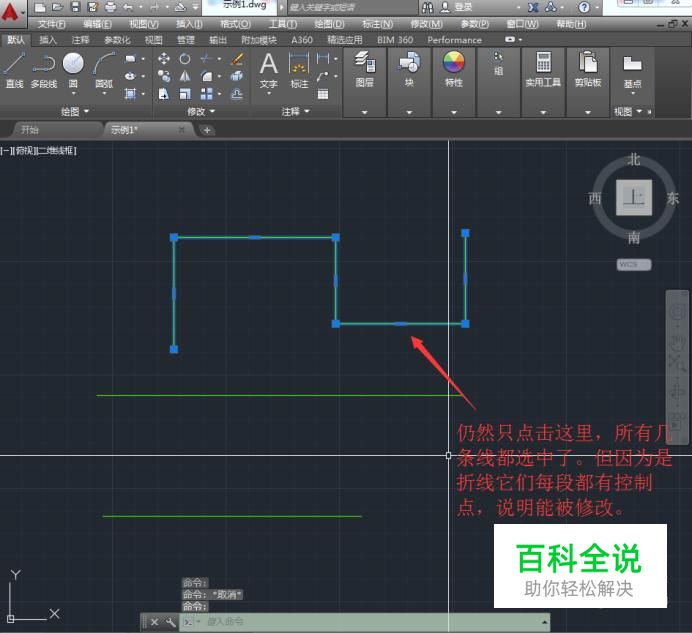Open the 编辑(E) menu
The width and height of the screenshot is (692, 633).
[97, 24]
